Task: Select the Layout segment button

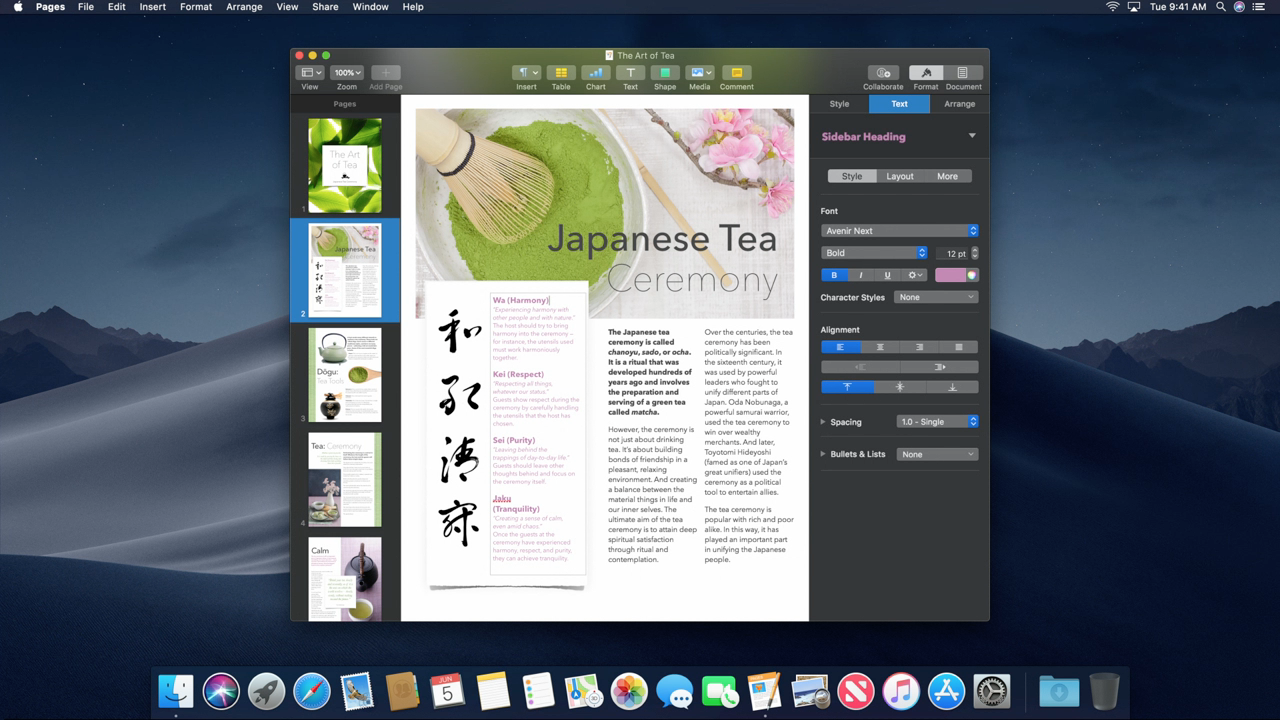Action: (899, 176)
